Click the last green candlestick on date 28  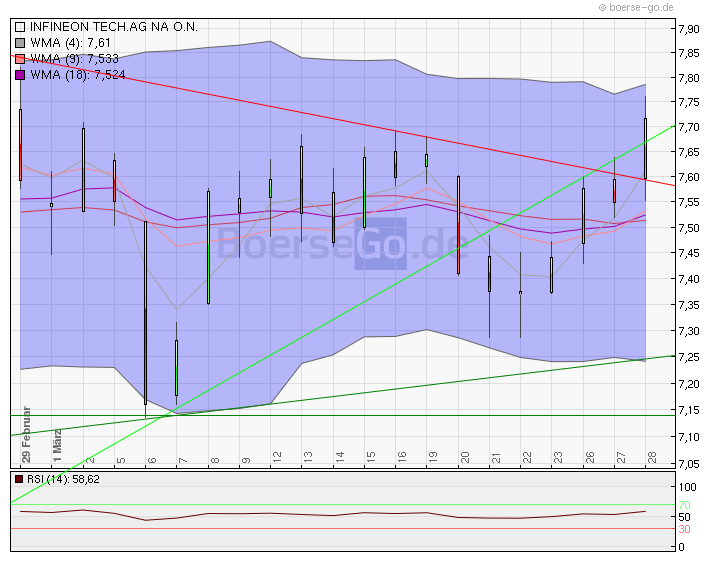(x=646, y=148)
